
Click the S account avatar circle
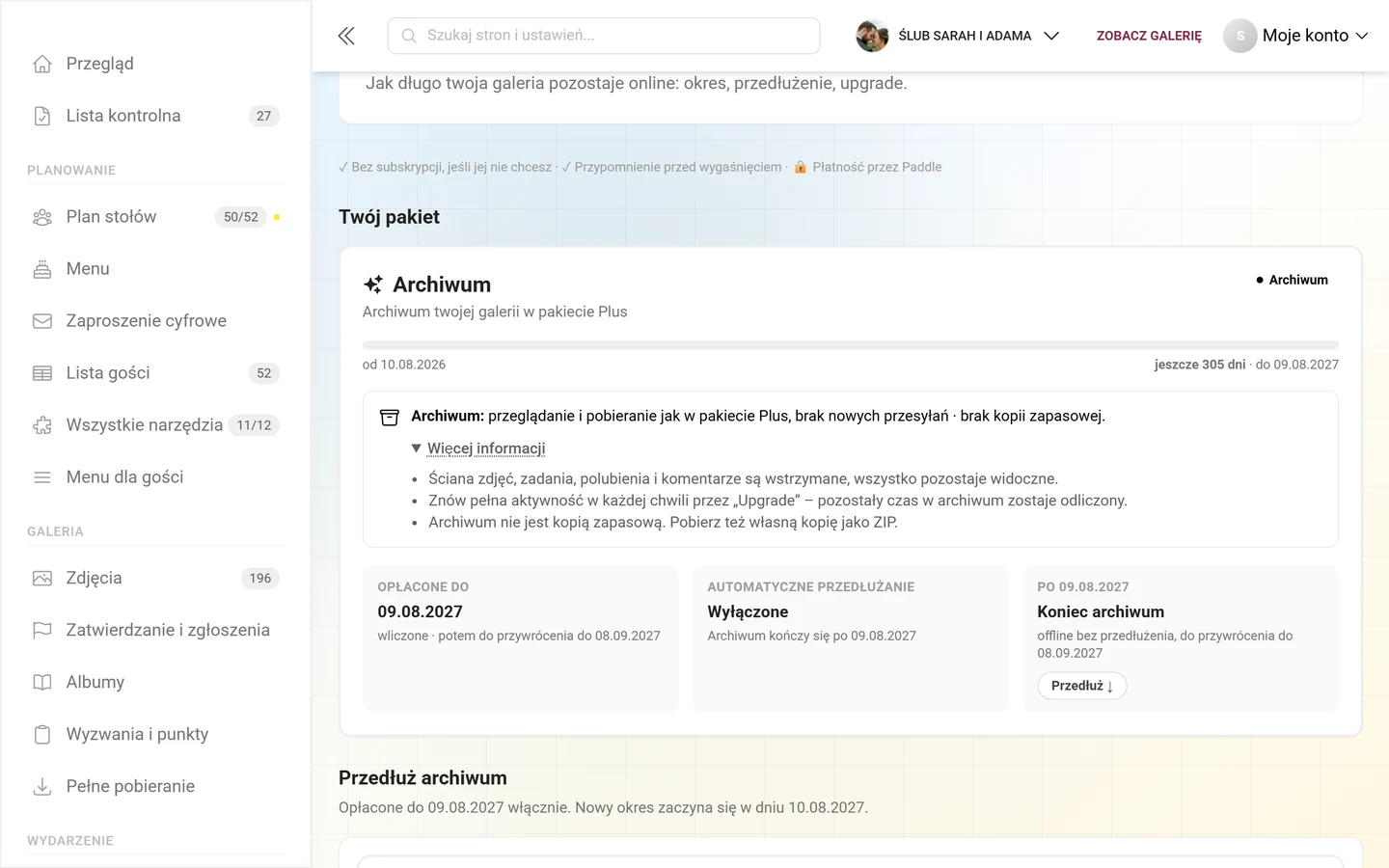1240,36
